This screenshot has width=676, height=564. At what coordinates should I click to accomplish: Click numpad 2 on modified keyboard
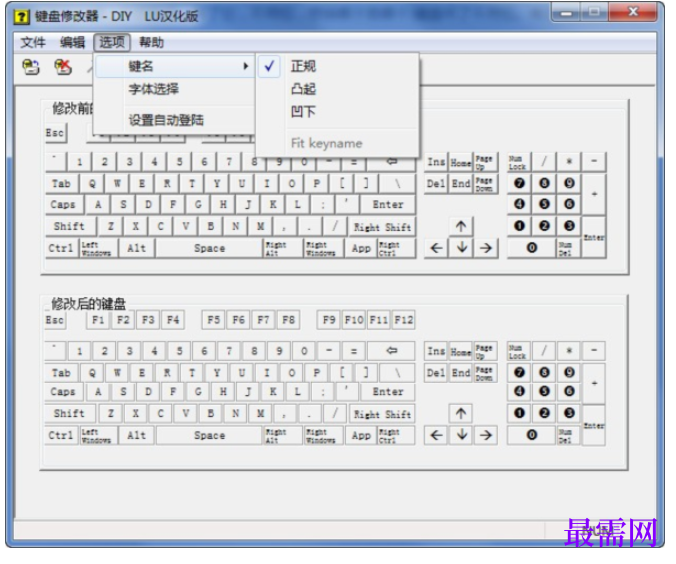(544, 413)
